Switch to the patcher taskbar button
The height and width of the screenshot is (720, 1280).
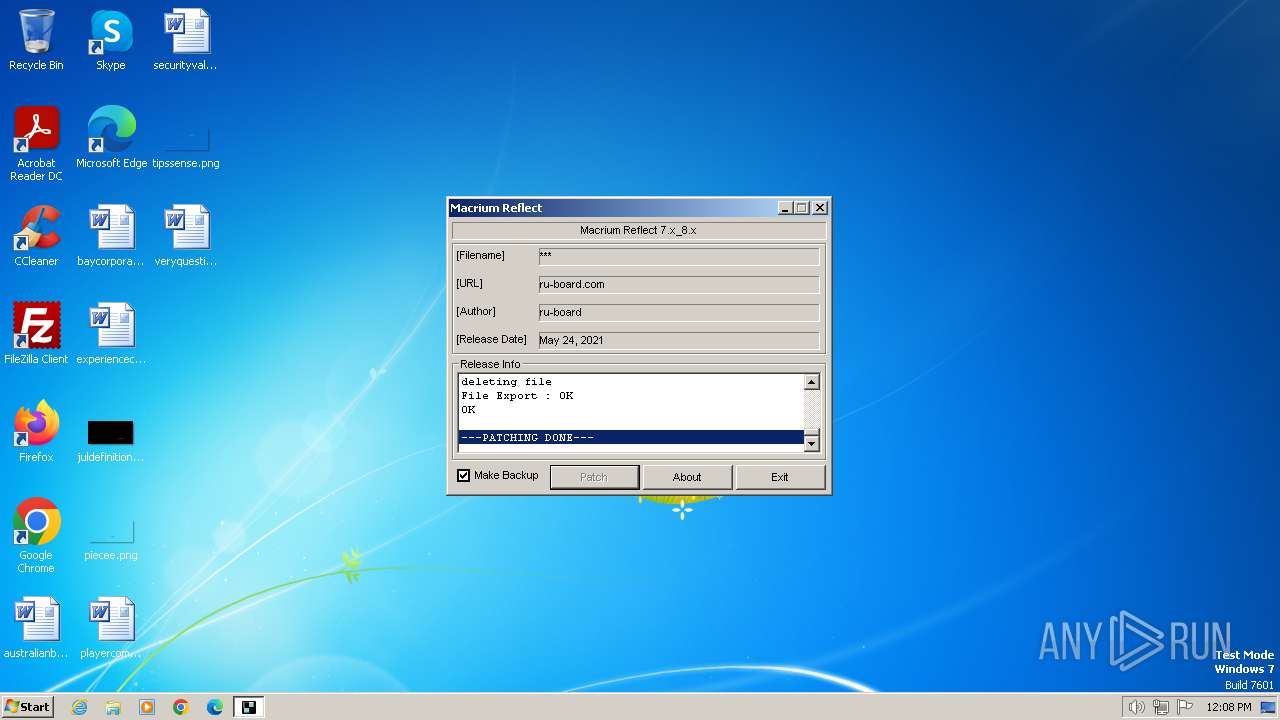coord(249,707)
